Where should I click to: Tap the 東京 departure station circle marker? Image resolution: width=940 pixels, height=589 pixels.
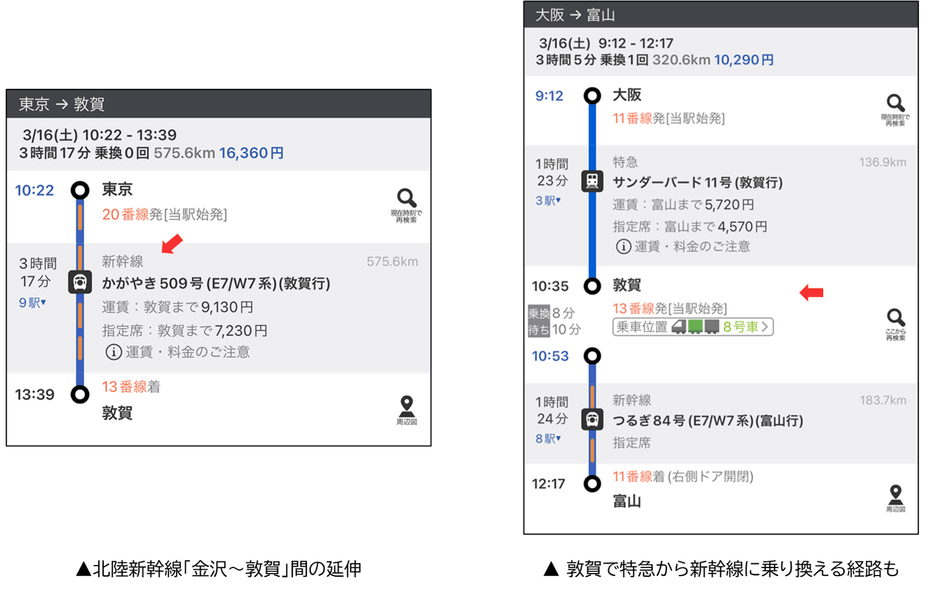click(x=80, y=191)
